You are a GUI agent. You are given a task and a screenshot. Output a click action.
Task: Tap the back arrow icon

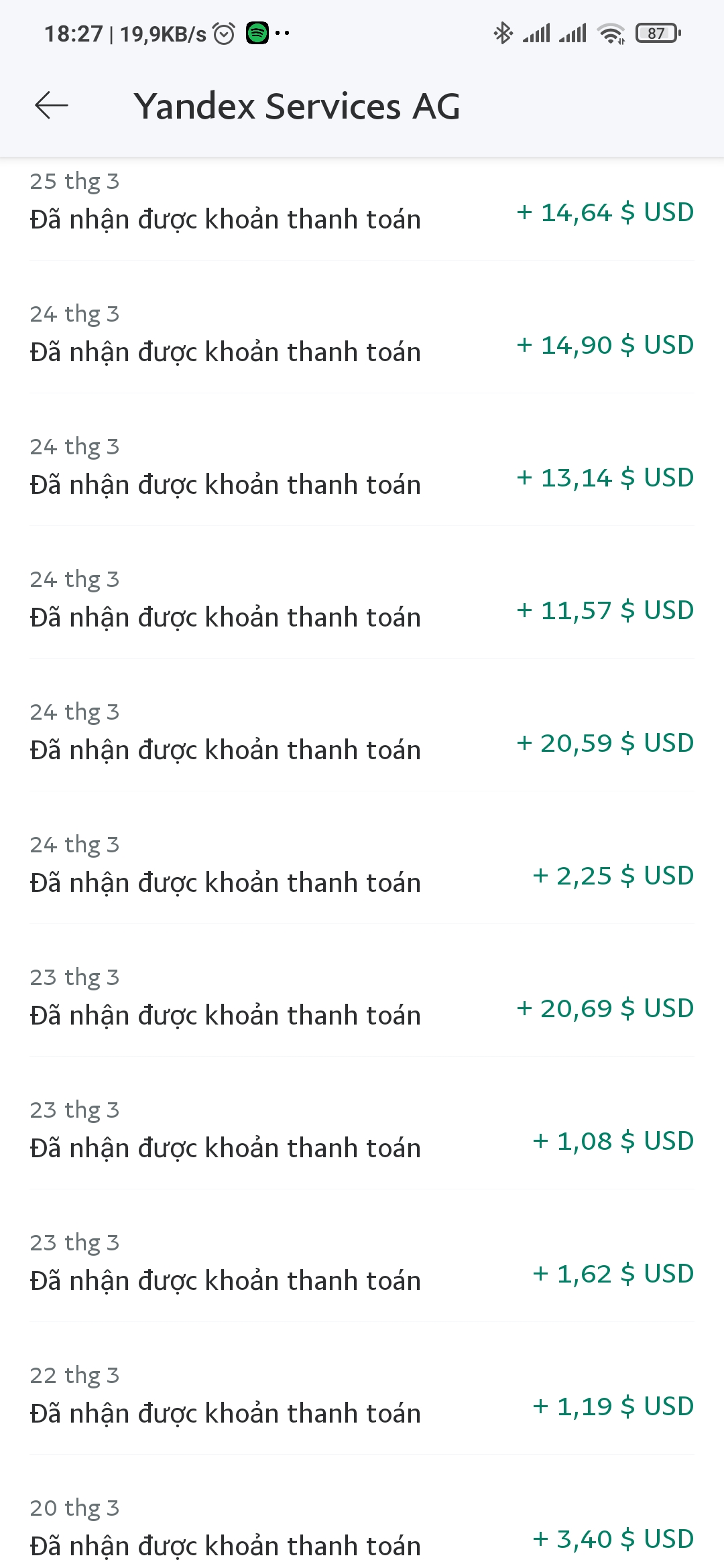(x=52, y=105)
